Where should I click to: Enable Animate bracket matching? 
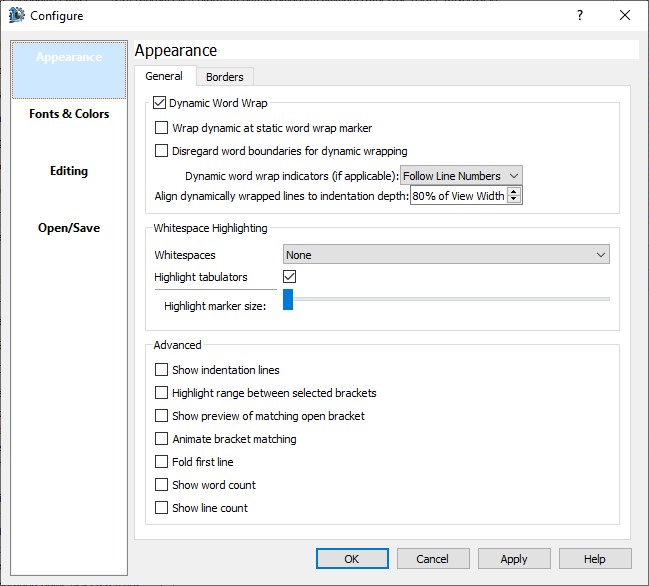[161, 439]
